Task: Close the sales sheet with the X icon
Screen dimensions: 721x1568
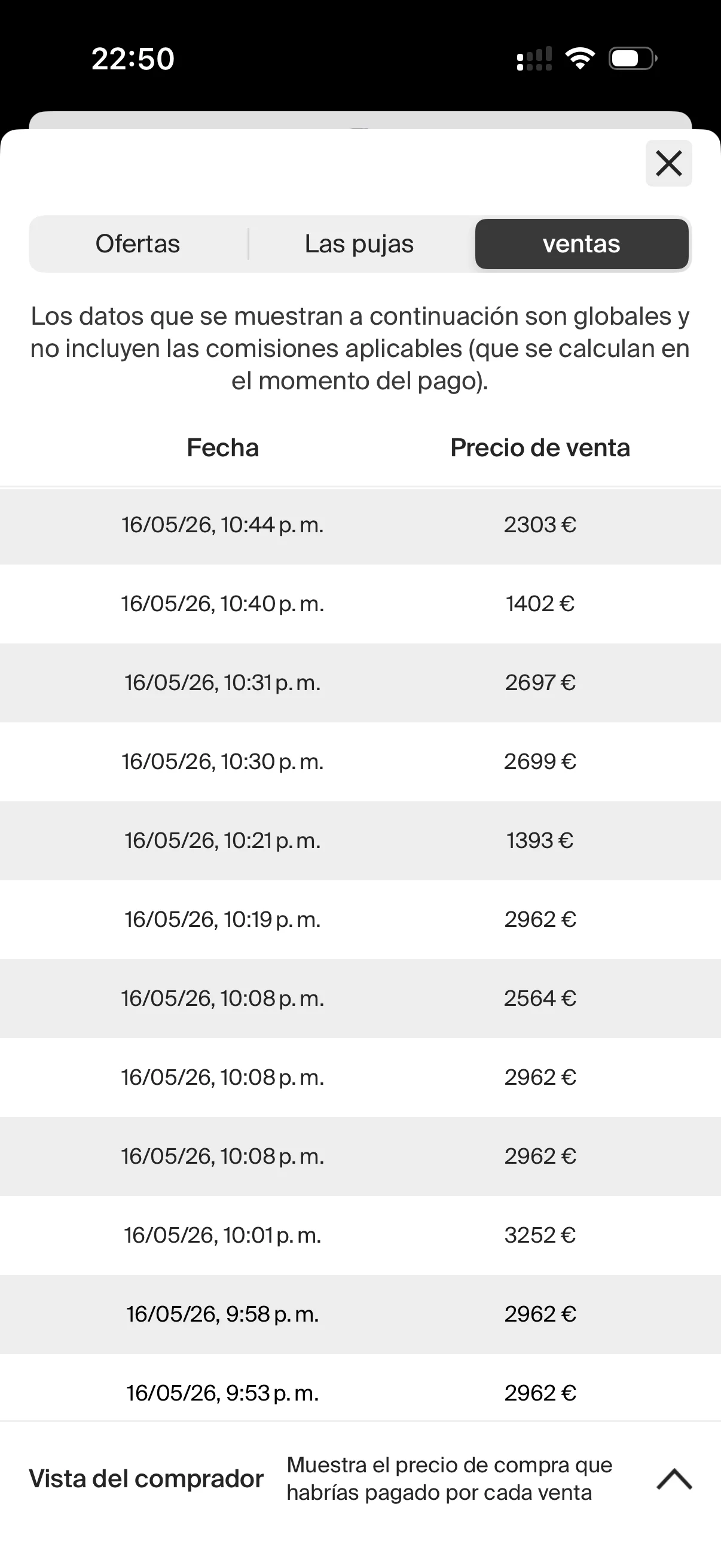Action: (x=668, y=163)
